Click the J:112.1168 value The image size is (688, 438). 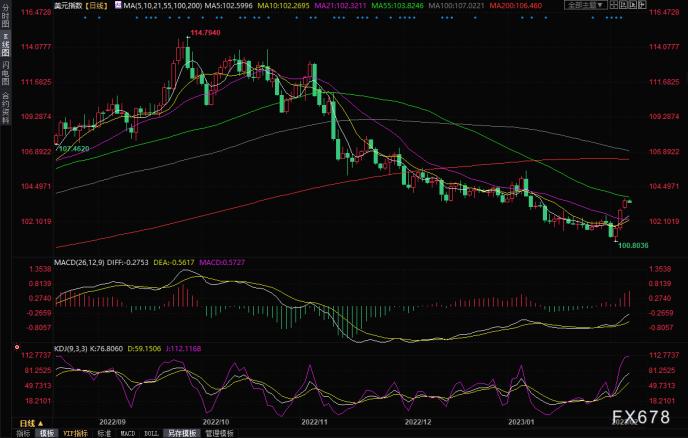tap(183, 349)
